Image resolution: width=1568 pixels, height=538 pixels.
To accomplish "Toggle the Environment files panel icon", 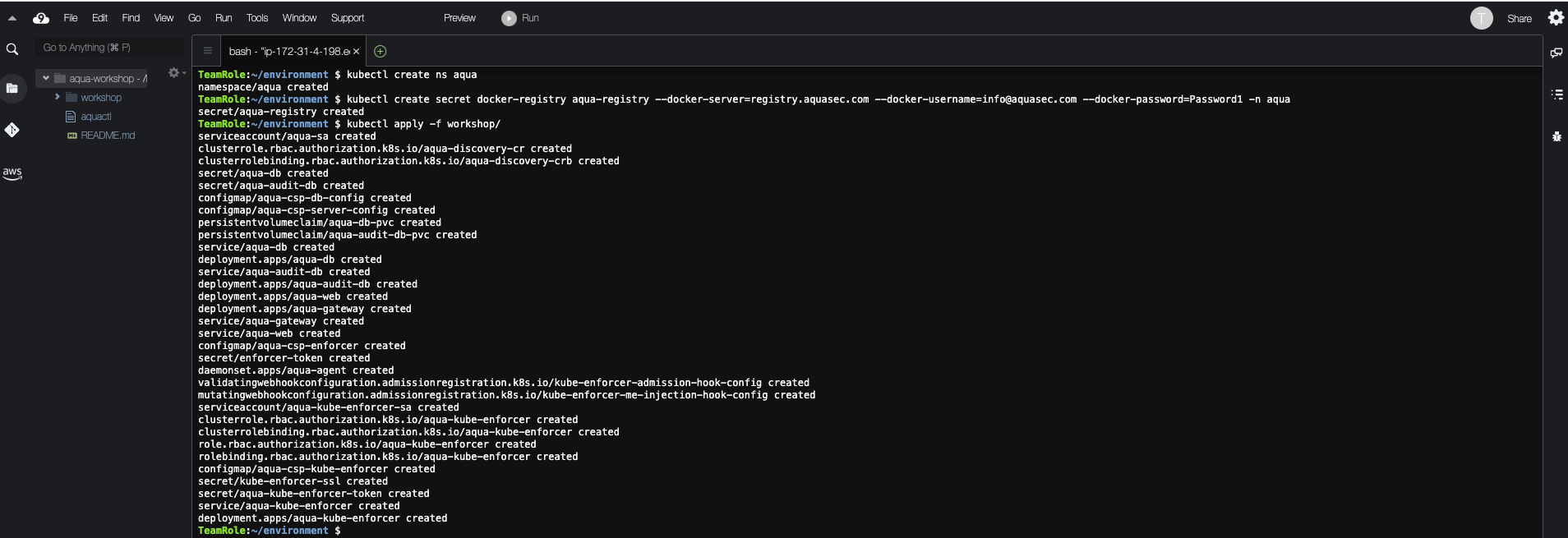I will [12, 88].
